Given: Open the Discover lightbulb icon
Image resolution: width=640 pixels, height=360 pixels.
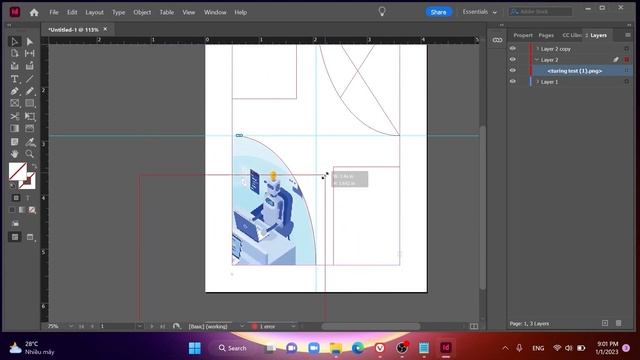Looking at the screenshot, I should point(382,11).
